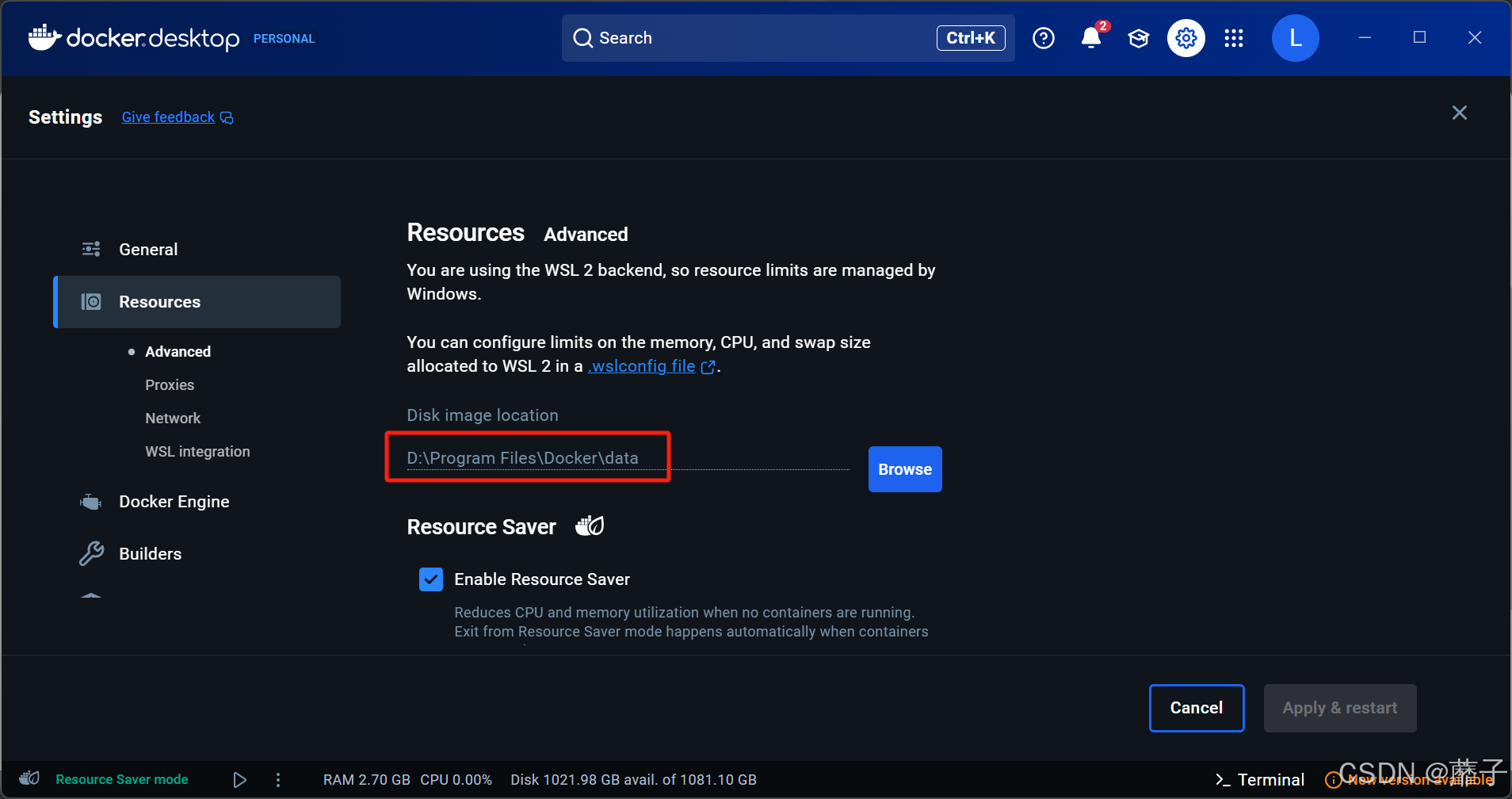
Task: Open the Help question mark icon
Action: tap(1044, 38)
